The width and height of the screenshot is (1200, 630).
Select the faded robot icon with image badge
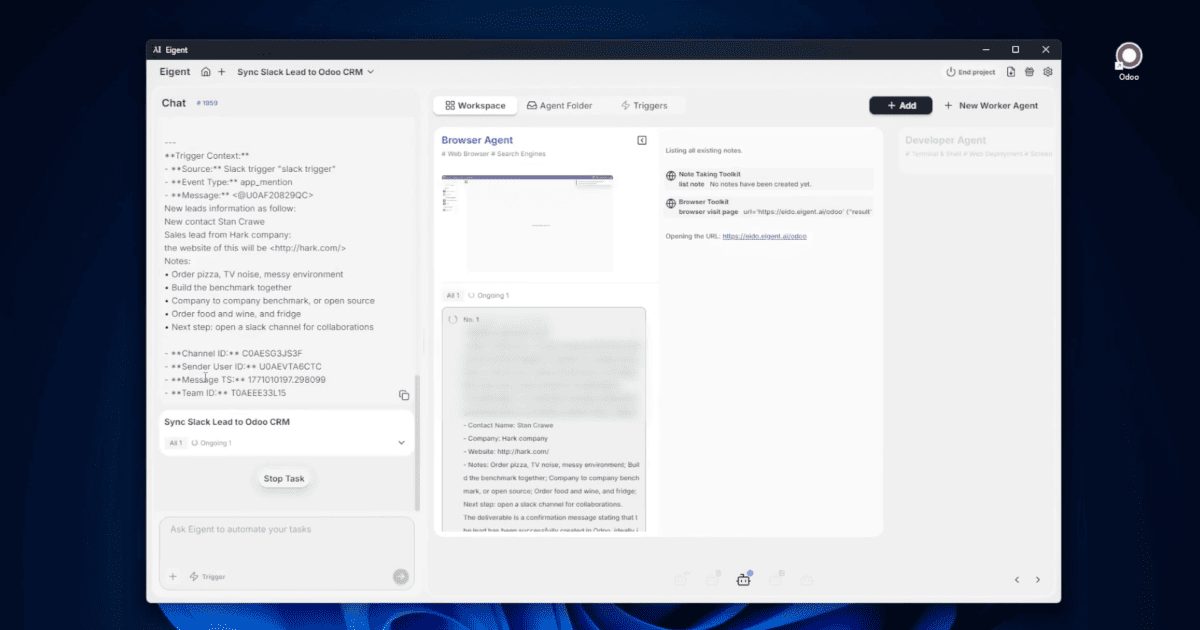pyautogui.click(x=775, y=579)
